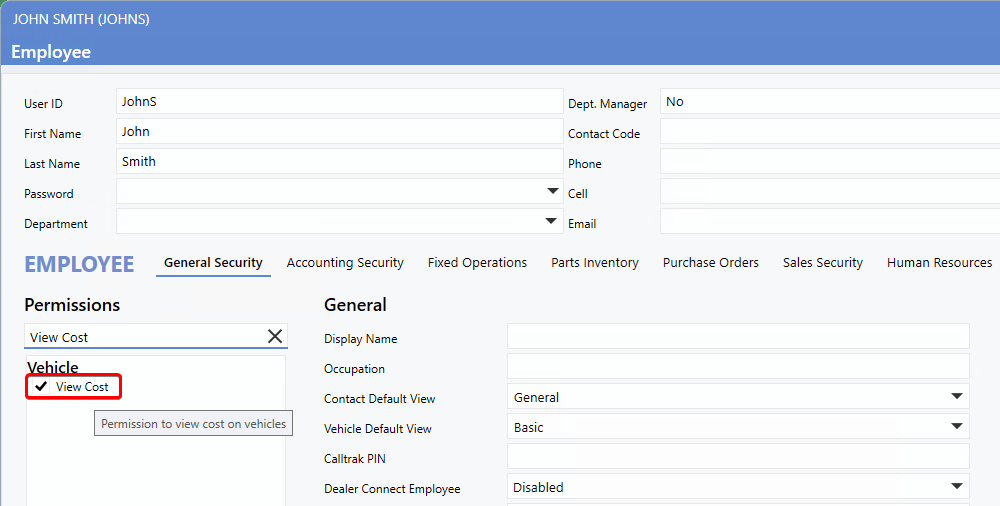Open the Fixed Operations tab

coord(477,263)
